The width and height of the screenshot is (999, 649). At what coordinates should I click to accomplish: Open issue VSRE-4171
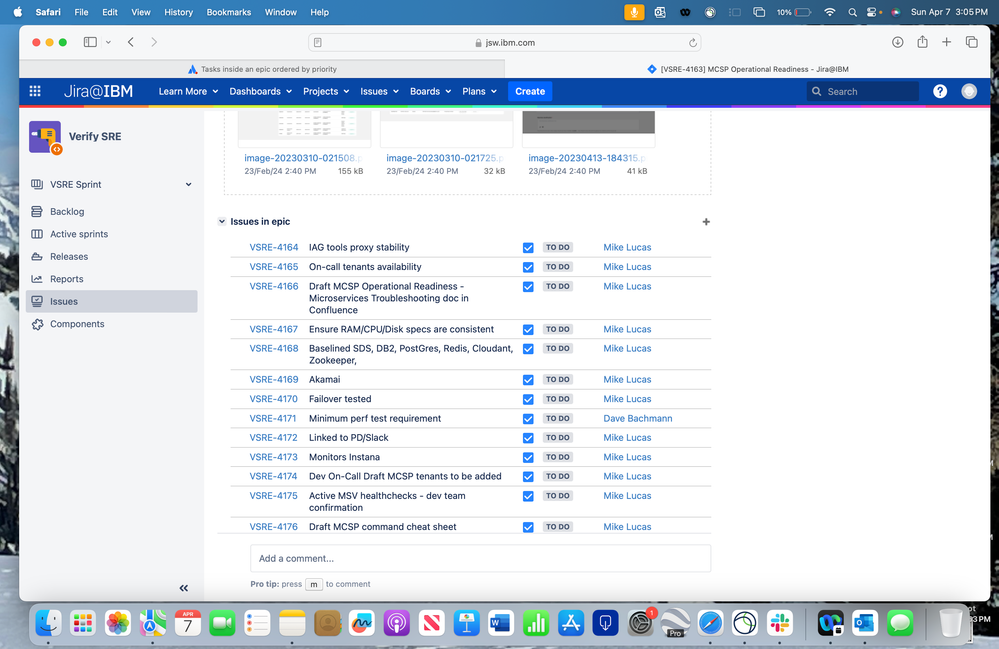tap(273, 418)
